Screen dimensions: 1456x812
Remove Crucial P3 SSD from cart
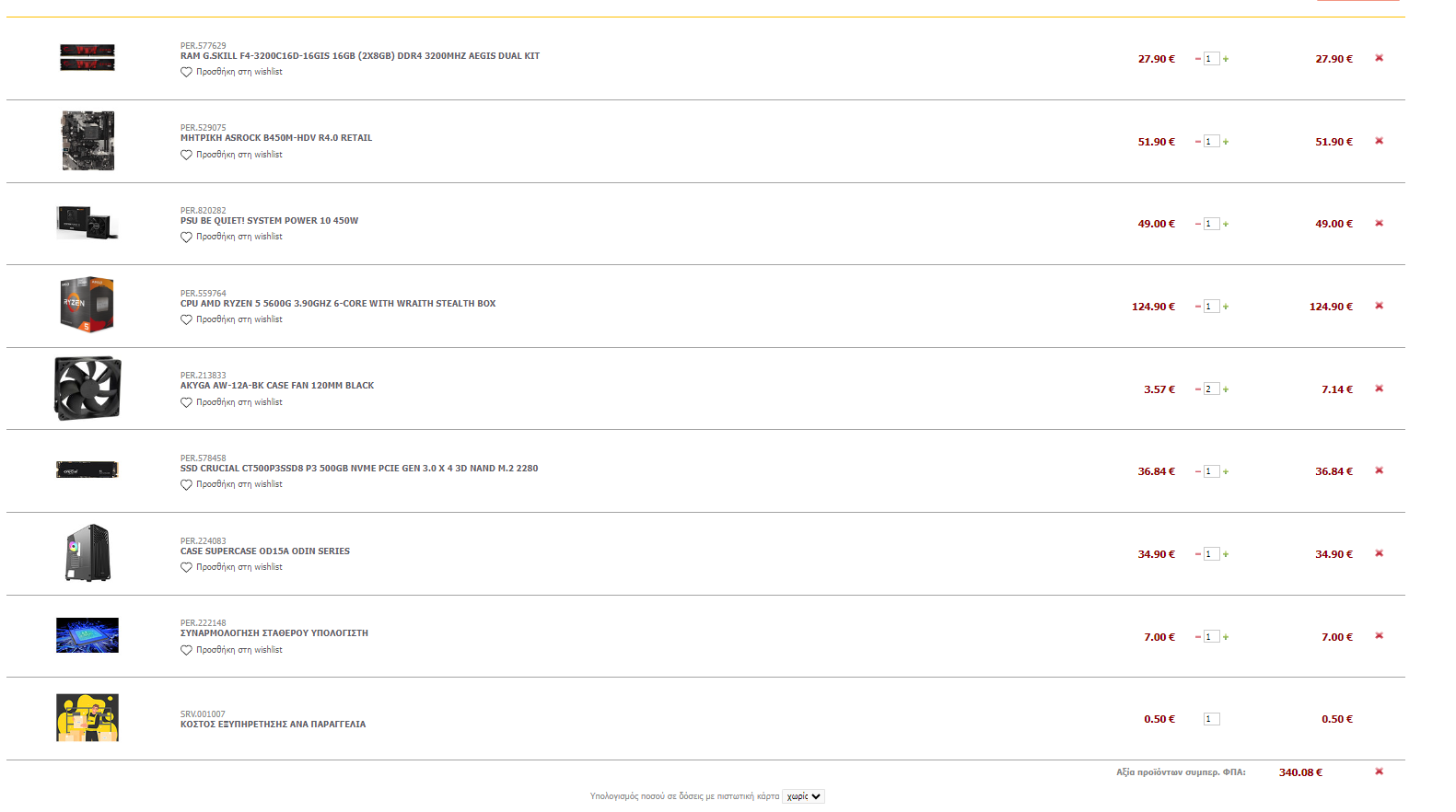click(x=1379, y=470)
